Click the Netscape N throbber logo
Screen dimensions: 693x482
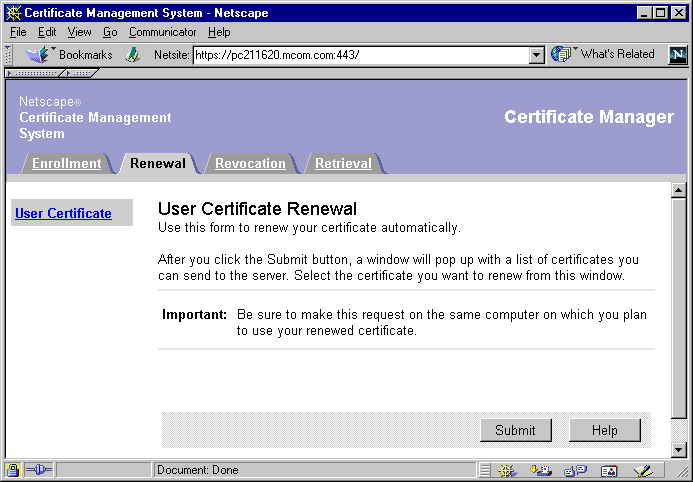point(678,55)
